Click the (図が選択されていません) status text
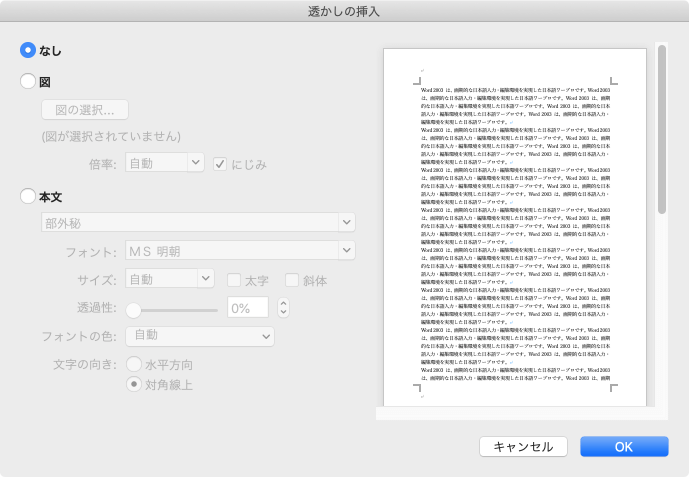Viewport: 689px width, 477px height. 111,137
